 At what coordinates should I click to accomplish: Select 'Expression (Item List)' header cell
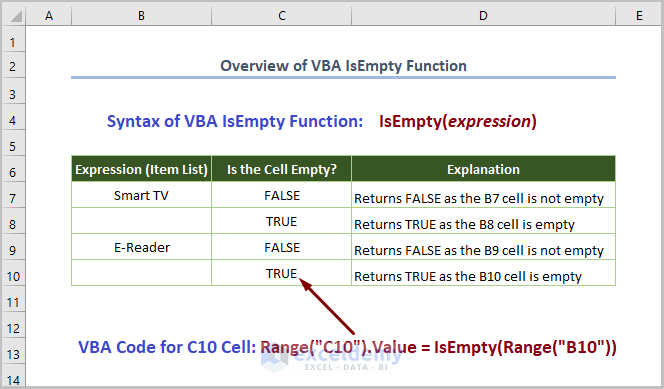(141, 169)
